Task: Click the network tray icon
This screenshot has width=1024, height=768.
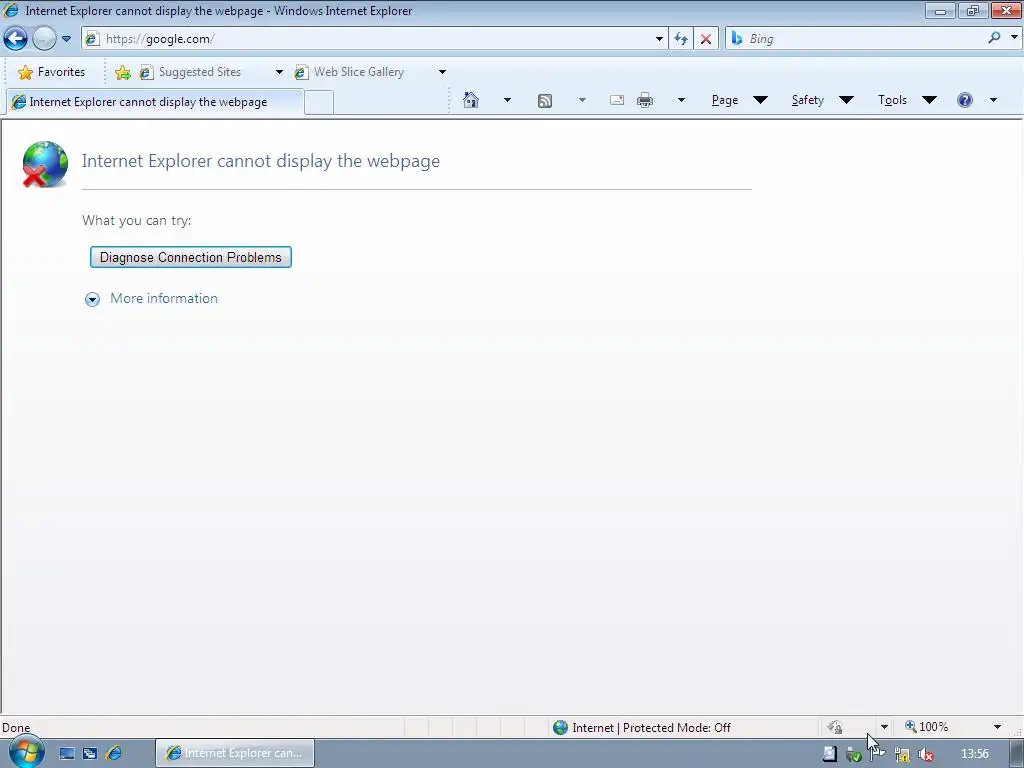Action: pos(902,754)
